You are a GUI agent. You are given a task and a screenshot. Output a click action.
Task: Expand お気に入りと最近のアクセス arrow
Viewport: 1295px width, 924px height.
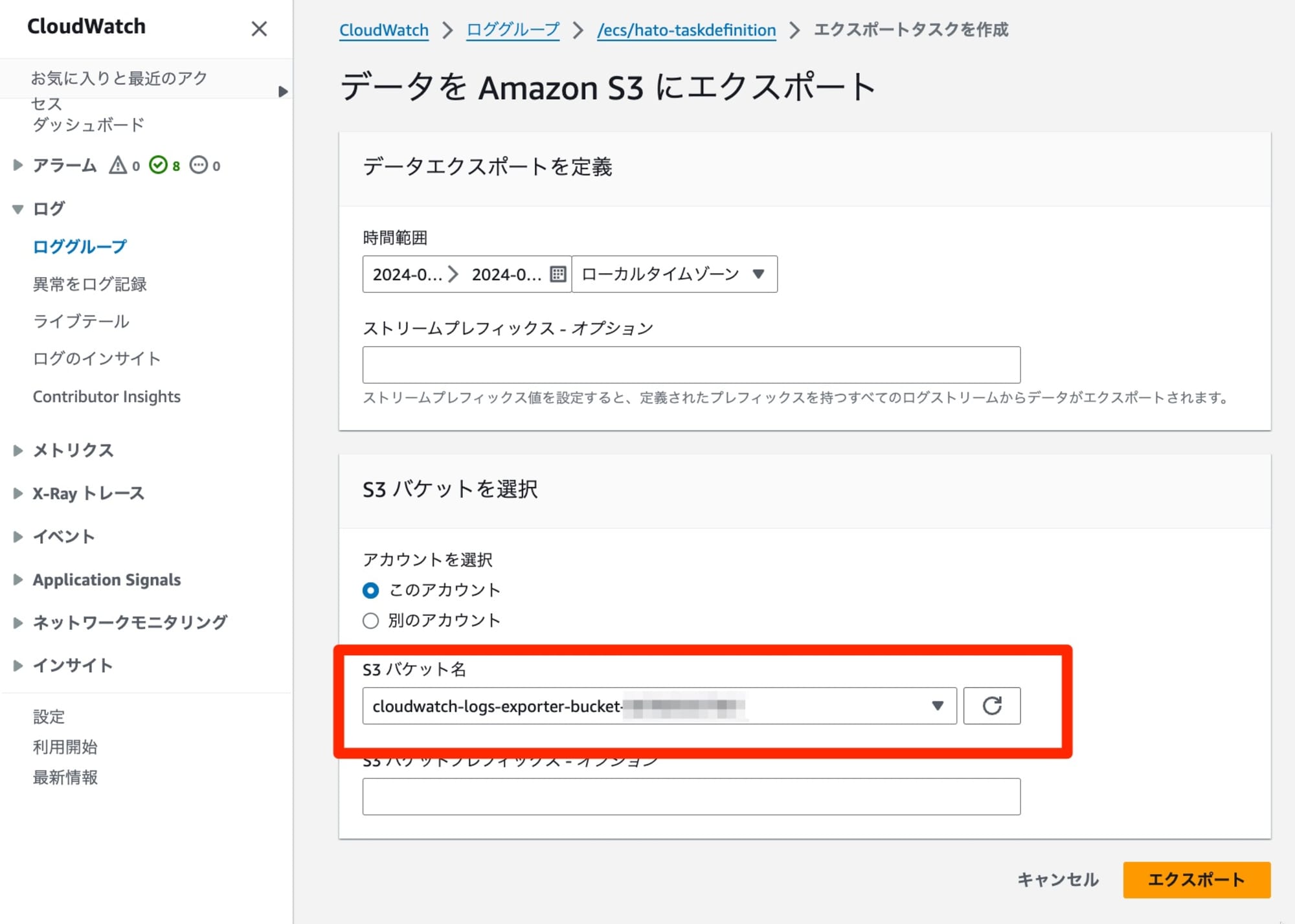pos(282,91)
